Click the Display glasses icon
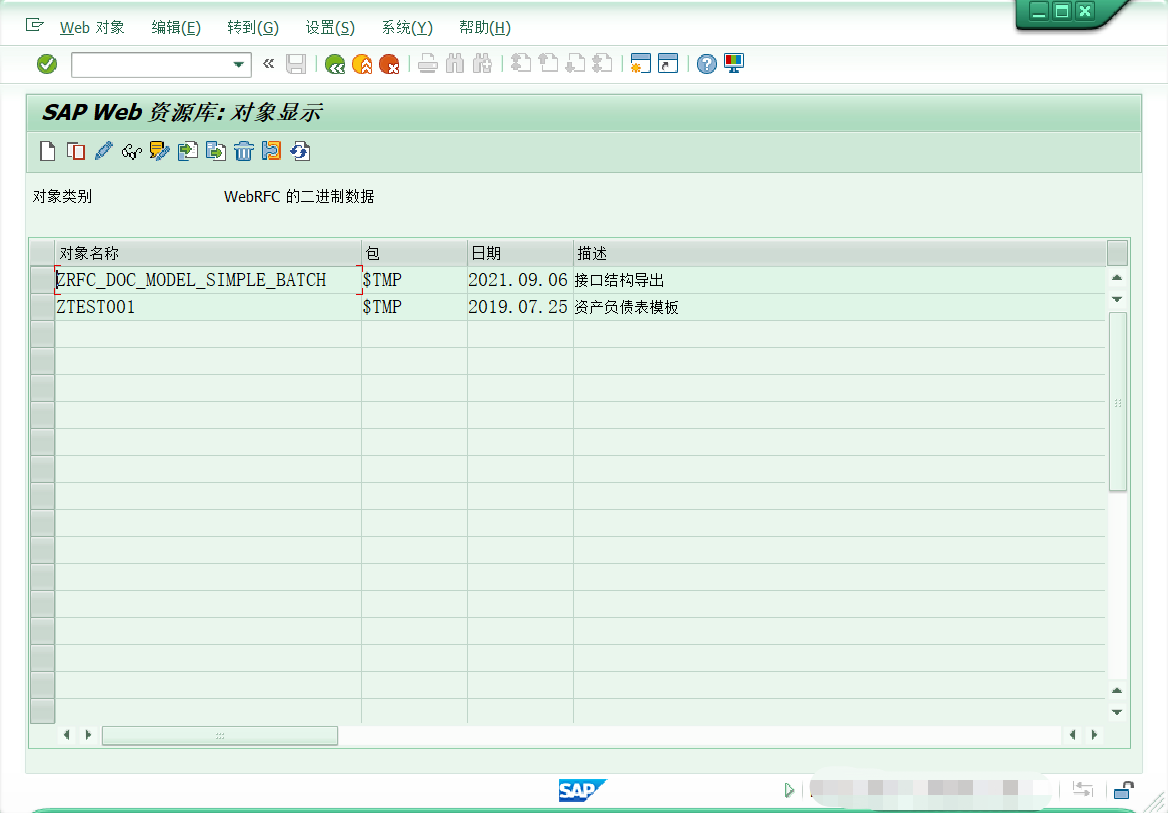The width and height of the screenshot is (1168, 813). 132,152
